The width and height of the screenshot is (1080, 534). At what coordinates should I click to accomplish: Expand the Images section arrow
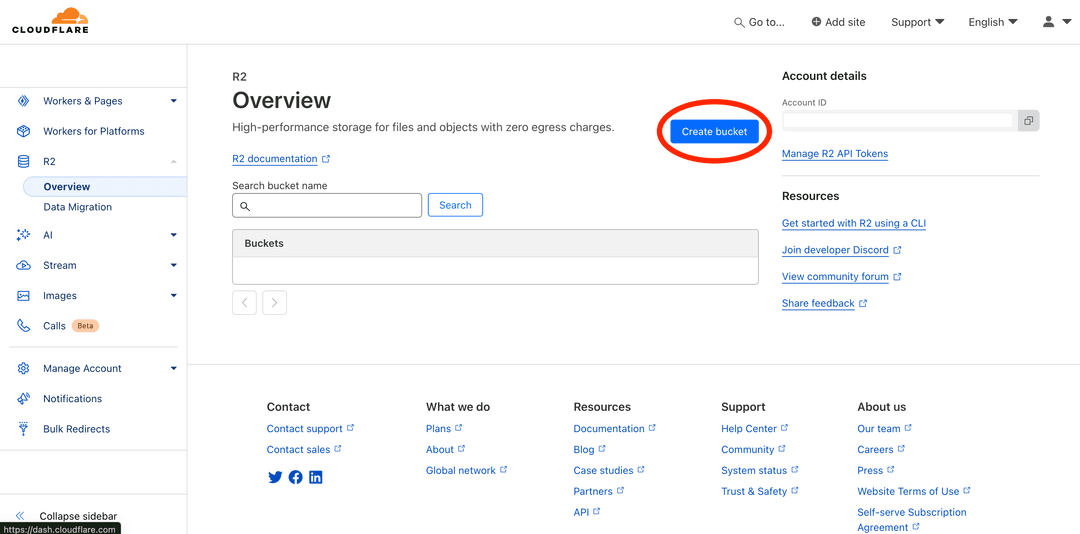pyautogui.click(x=174, y=296)
